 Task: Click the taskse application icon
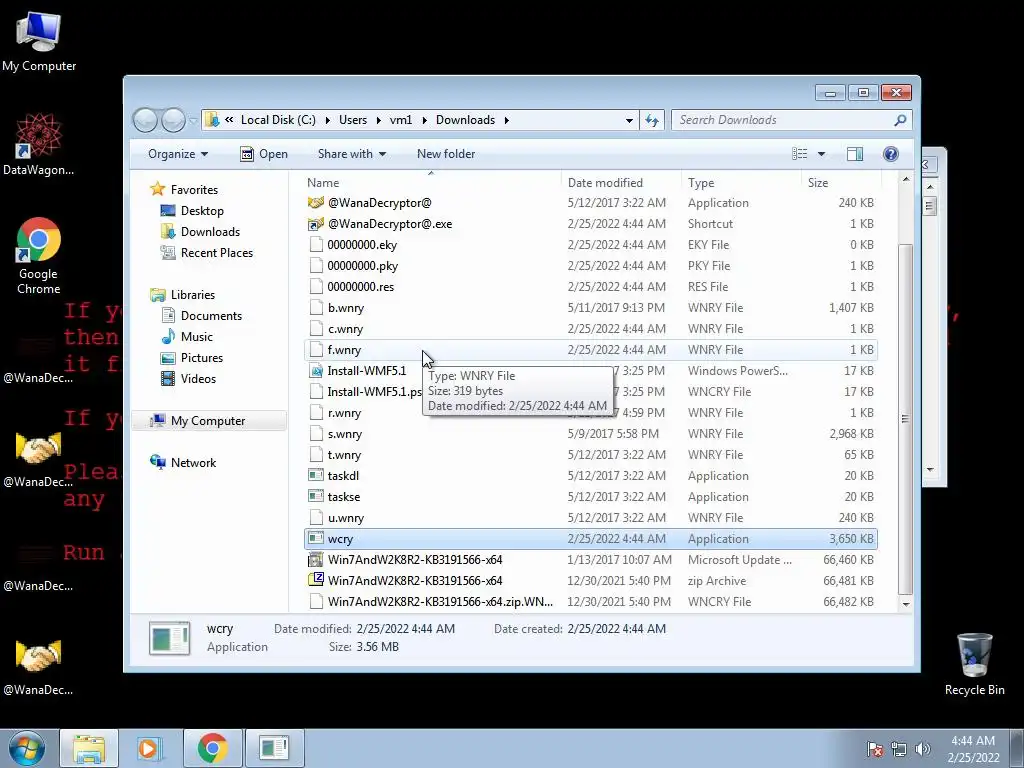[316, 496]
